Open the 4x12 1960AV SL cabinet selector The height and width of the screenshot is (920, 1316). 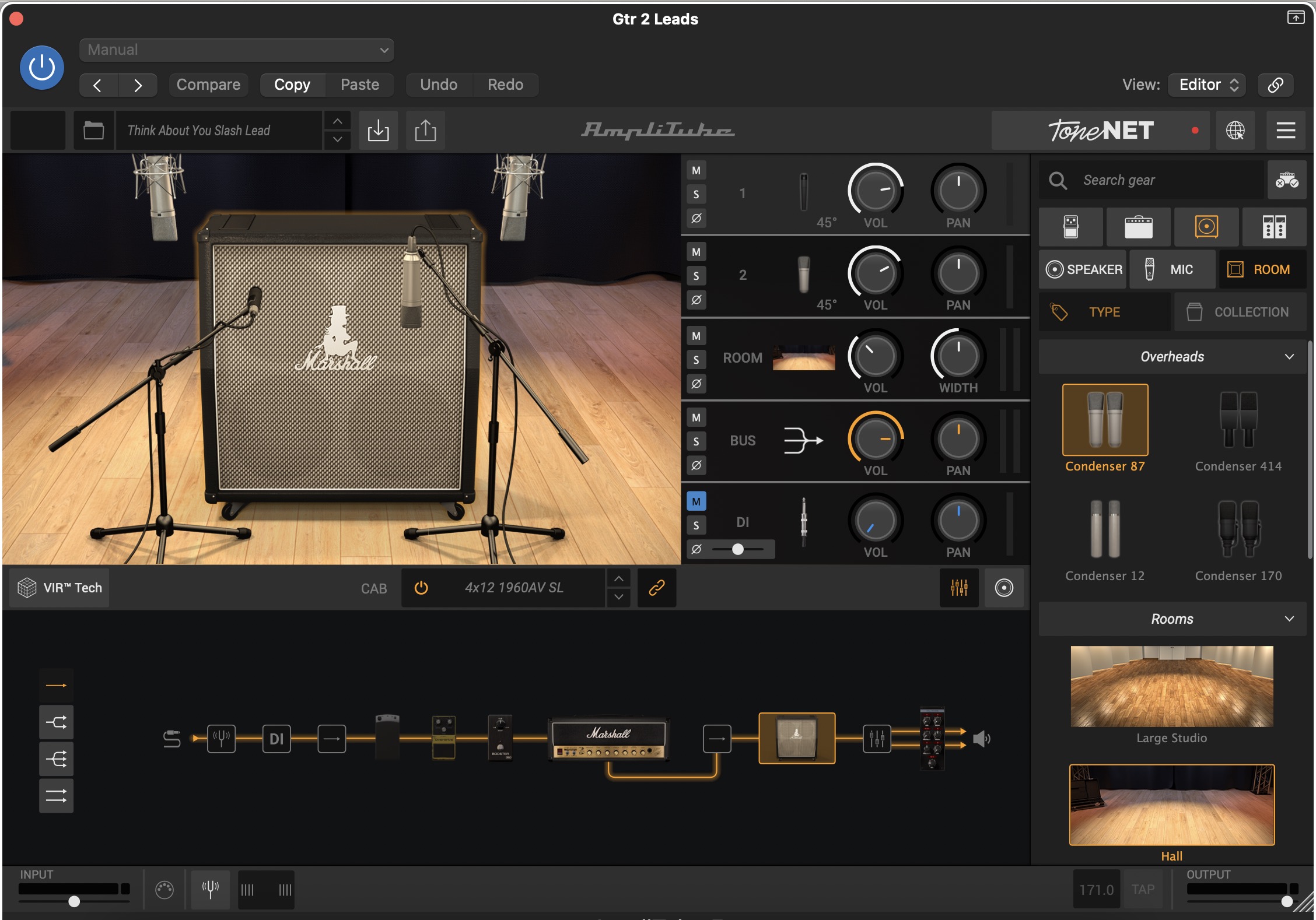(514, 588)
